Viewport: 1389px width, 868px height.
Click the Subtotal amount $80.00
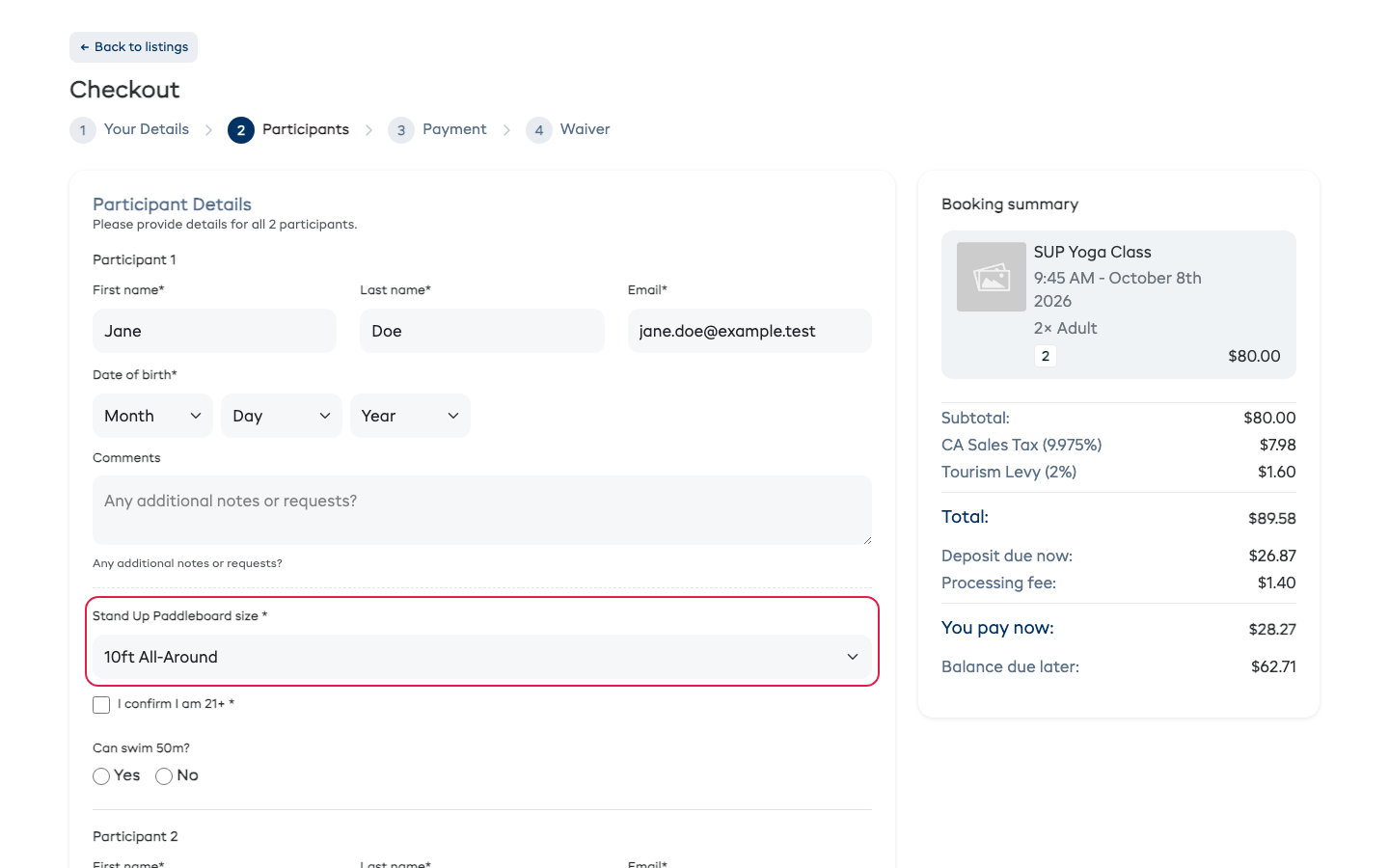click(x=1269, y=418)
